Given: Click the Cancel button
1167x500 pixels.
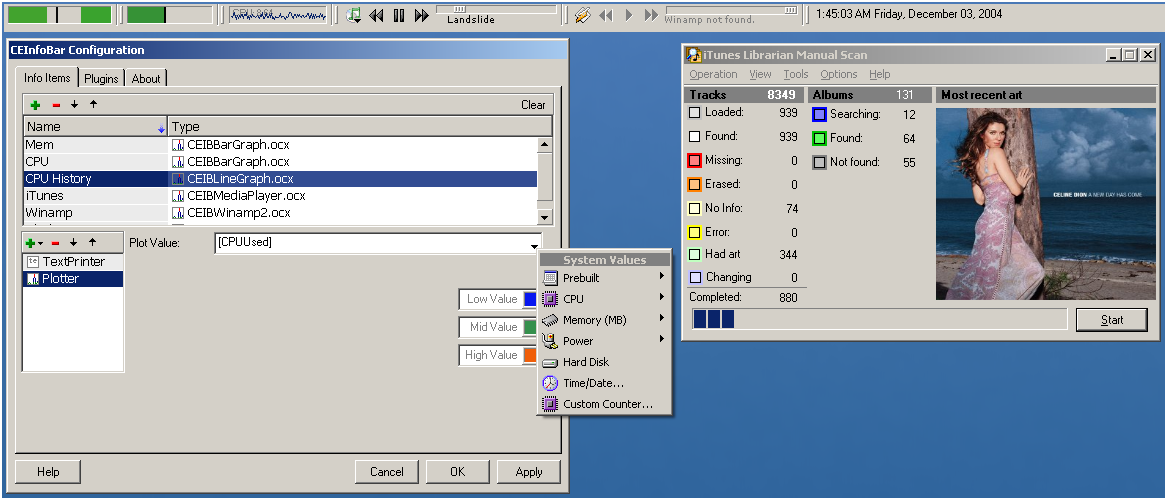Looking at the screenshot, I should pos(387,472).
